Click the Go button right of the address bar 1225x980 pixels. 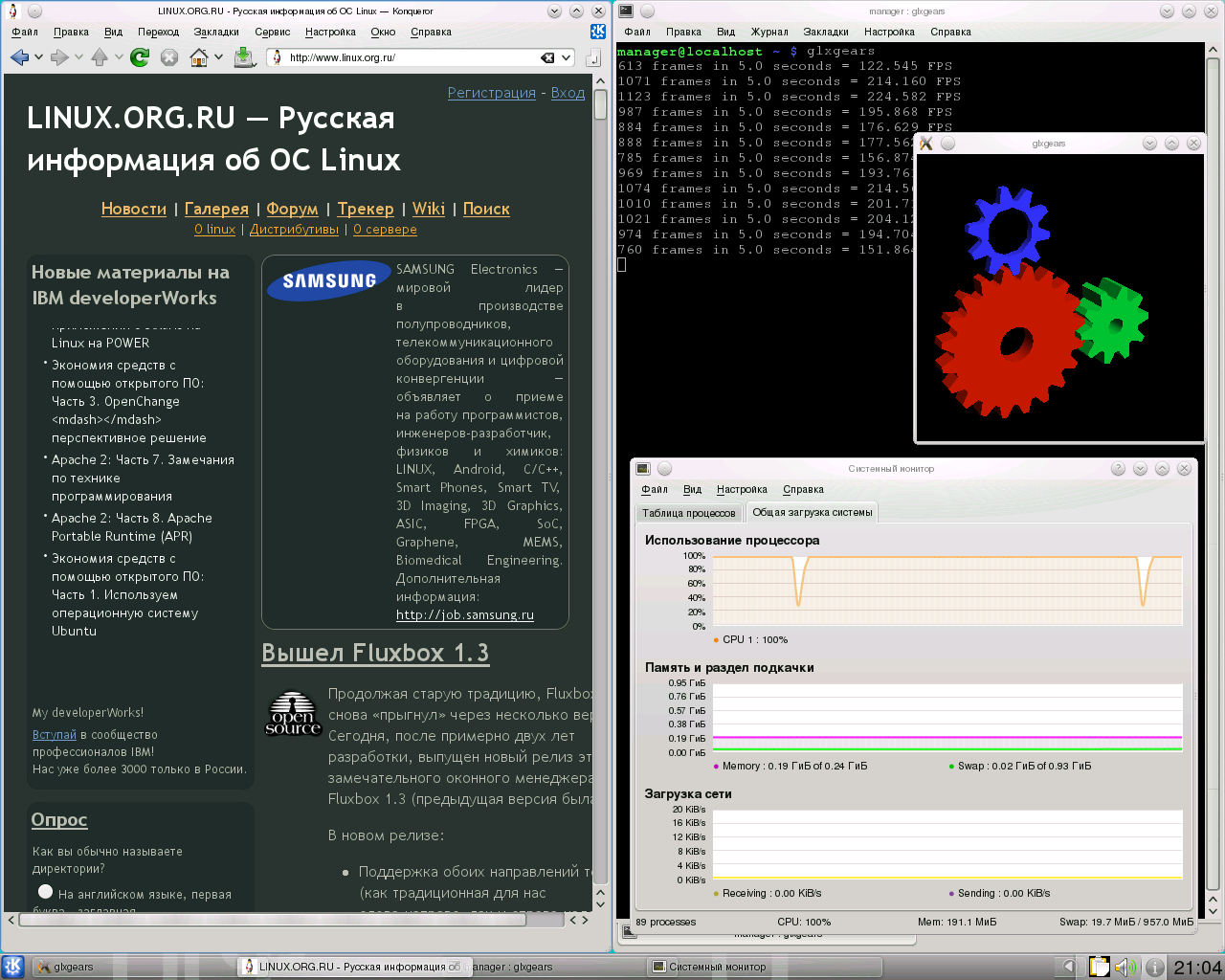pyautogui.click(x=593, y=58)
